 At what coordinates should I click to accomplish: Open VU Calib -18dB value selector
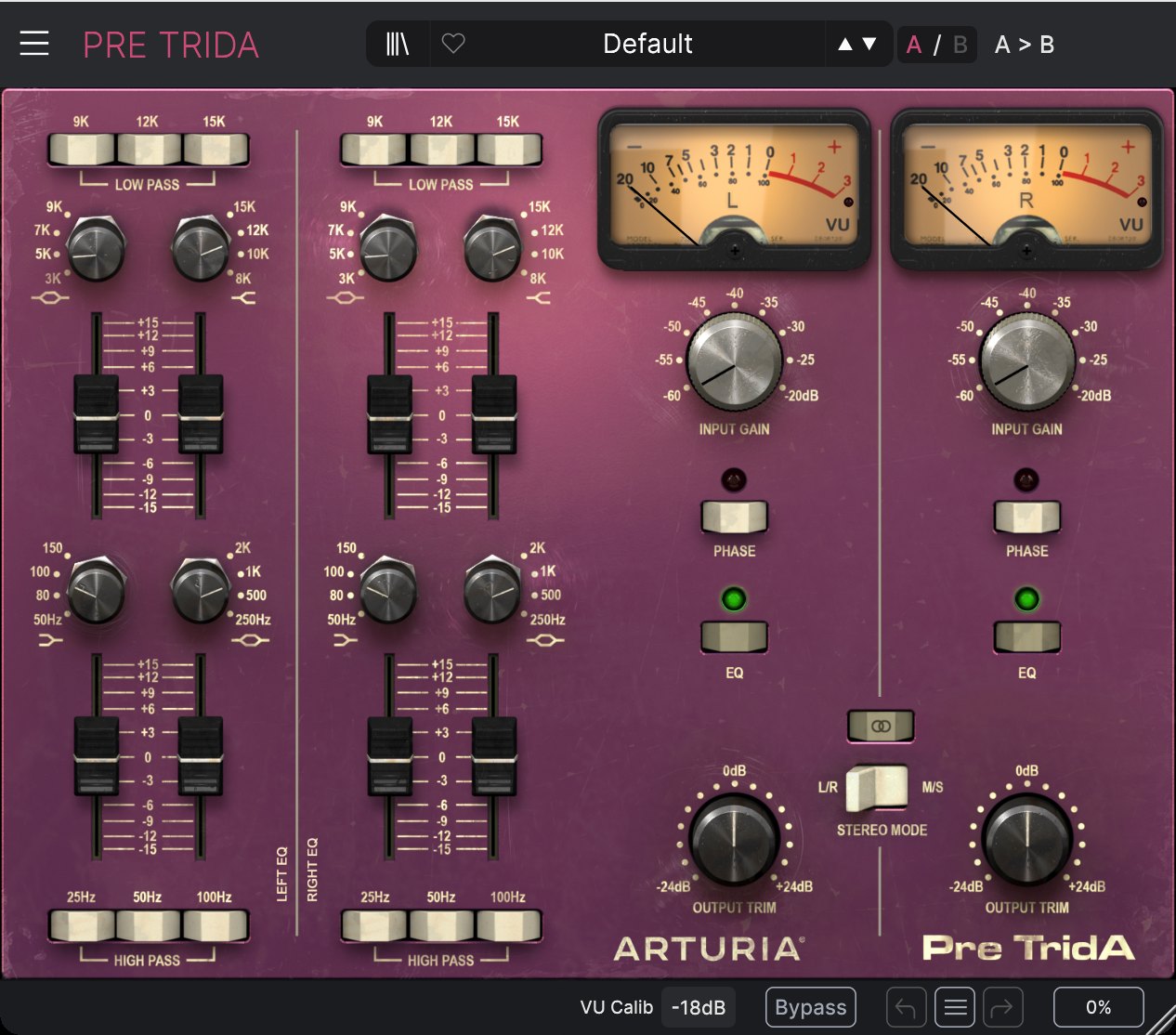(699, 1007)
